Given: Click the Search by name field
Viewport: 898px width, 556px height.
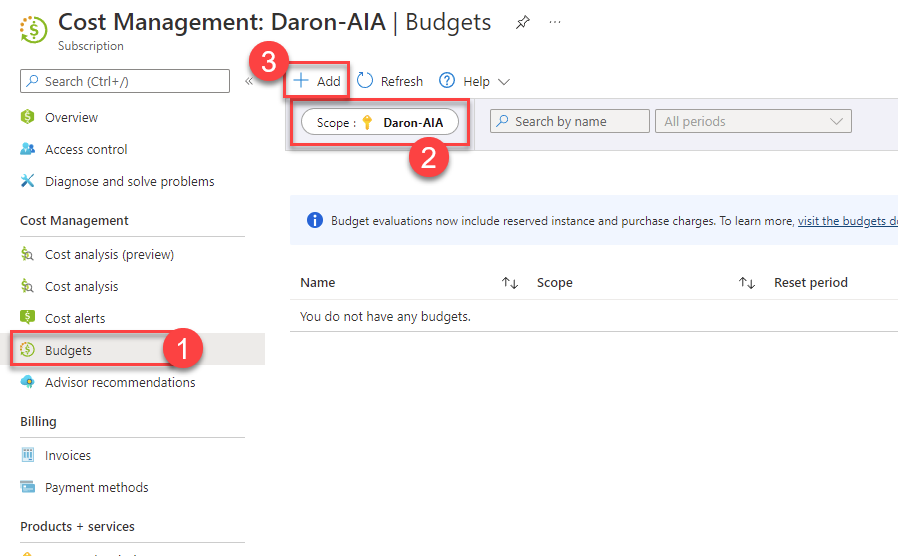Looking at the screenshot, I should tap(570, 121).
